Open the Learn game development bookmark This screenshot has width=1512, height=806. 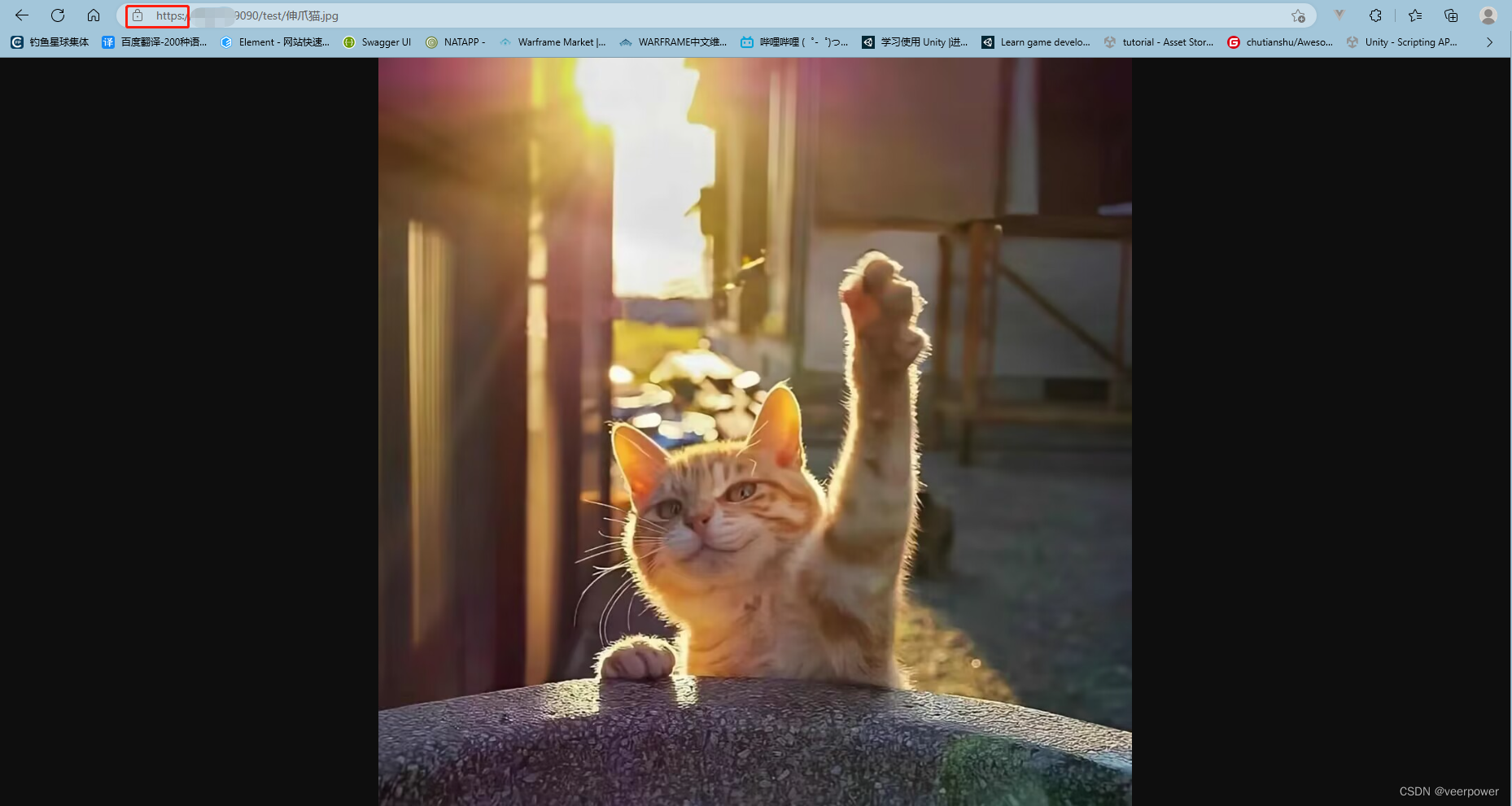click(x=1036, y=42)
